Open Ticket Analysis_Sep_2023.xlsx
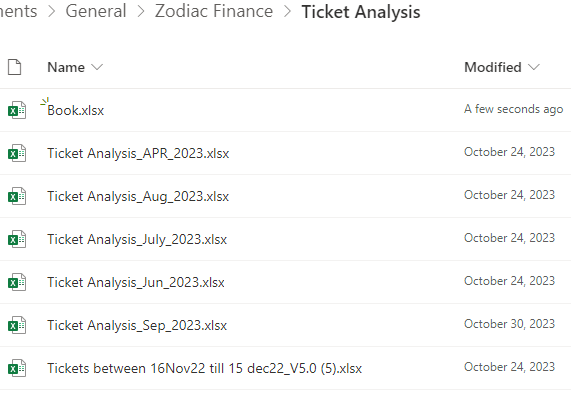The width and height of the screenshot is (571, 413). pyautogui.click(x=137, y=325)
